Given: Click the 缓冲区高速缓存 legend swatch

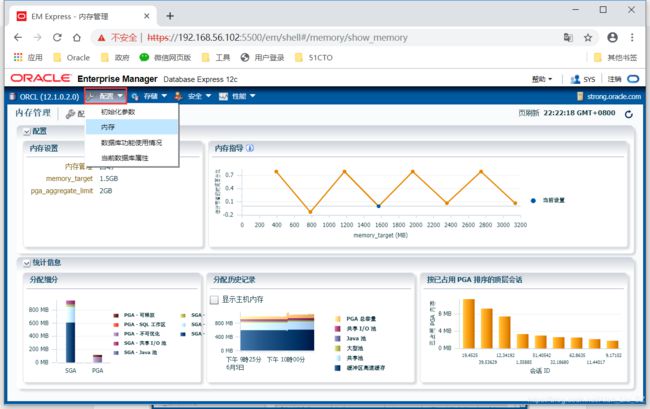Looking at the screenshot, I should (338, 368).
